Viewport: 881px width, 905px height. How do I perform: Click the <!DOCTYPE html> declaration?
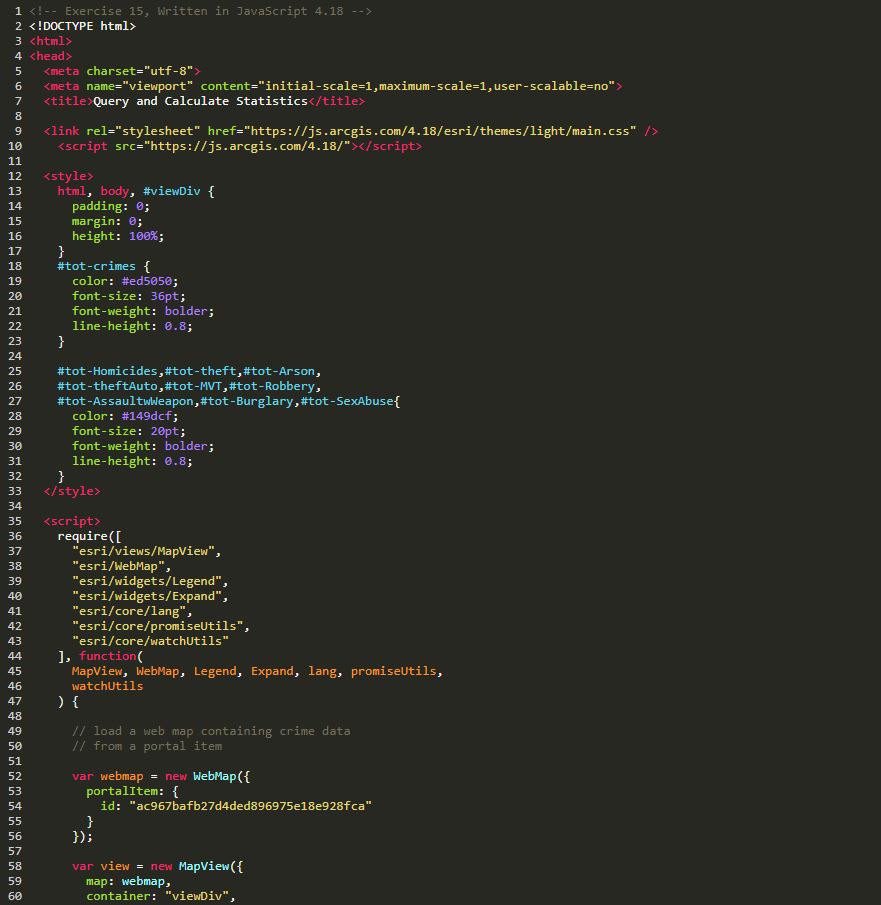[x=82, y=26]
